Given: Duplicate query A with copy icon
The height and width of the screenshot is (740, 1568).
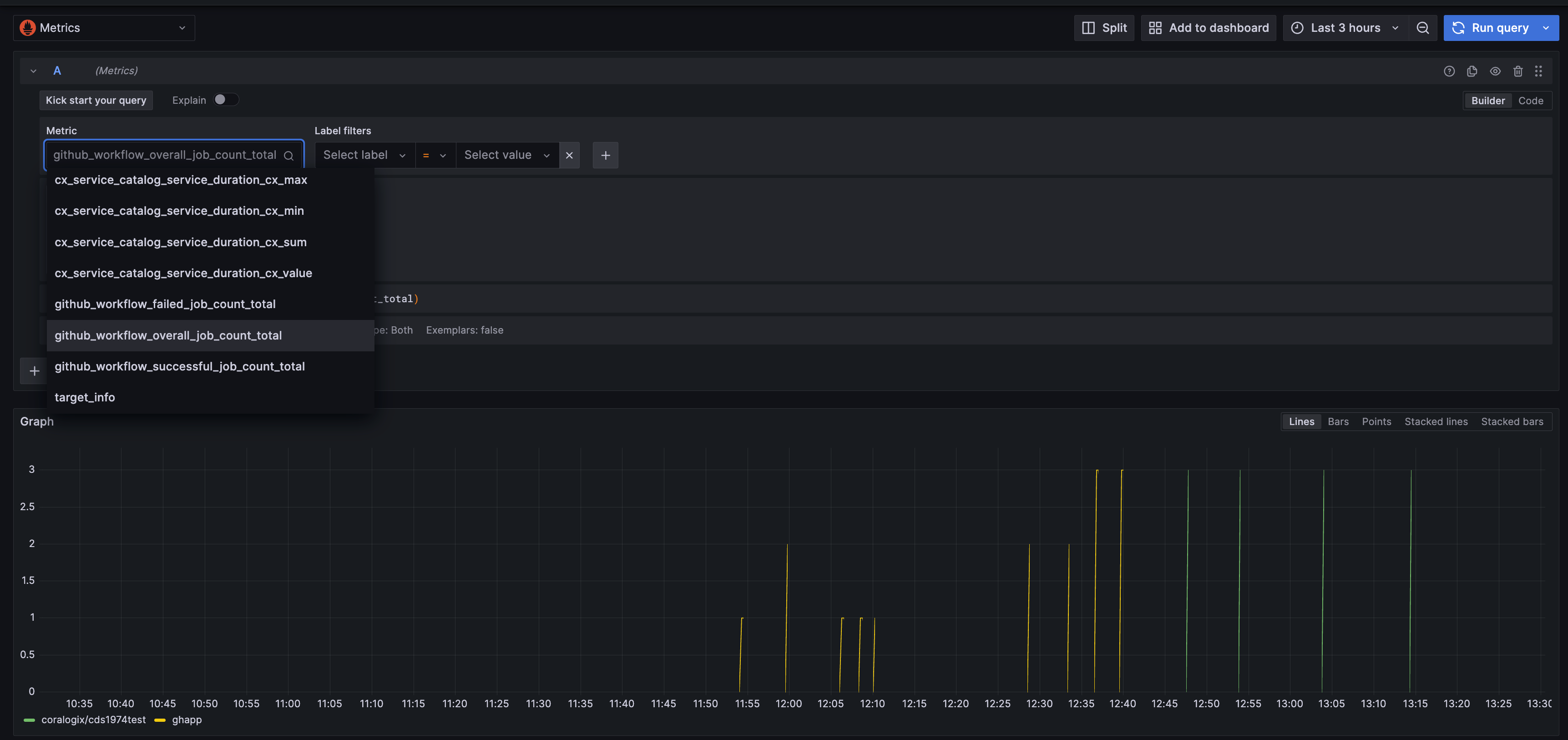Looking at the screenshot, I should click(x=1472, y=71).
